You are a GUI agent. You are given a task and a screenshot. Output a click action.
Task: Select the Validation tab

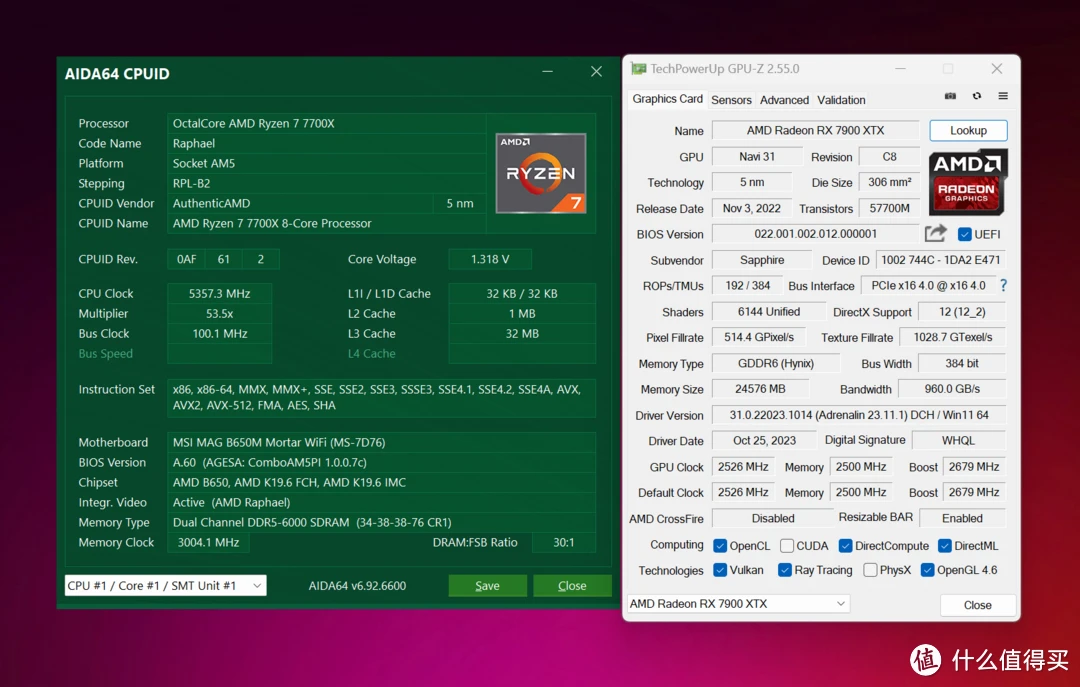[841, 100]
